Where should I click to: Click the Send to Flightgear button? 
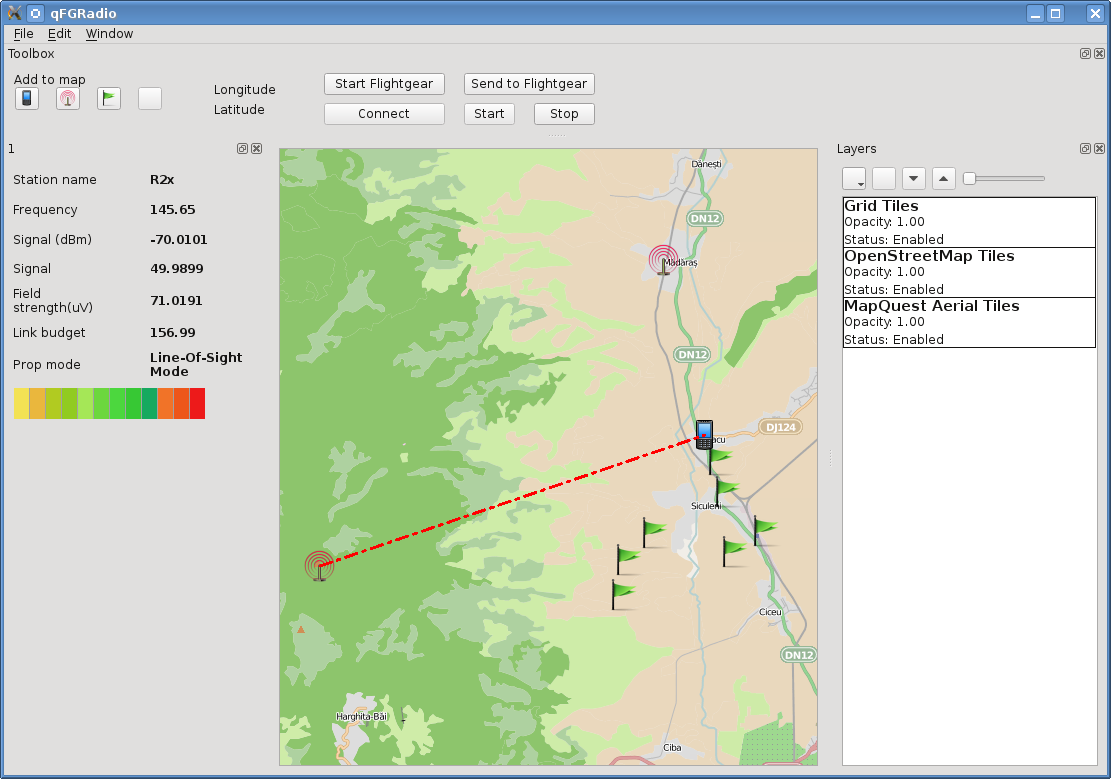coord(529,84)
